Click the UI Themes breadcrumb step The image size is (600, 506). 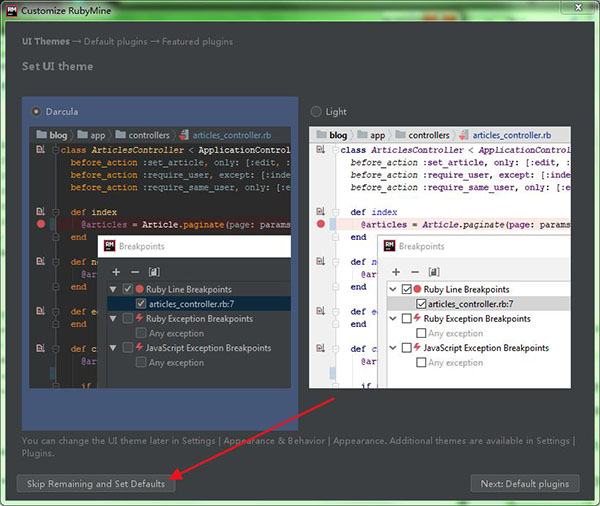[46, 41]
